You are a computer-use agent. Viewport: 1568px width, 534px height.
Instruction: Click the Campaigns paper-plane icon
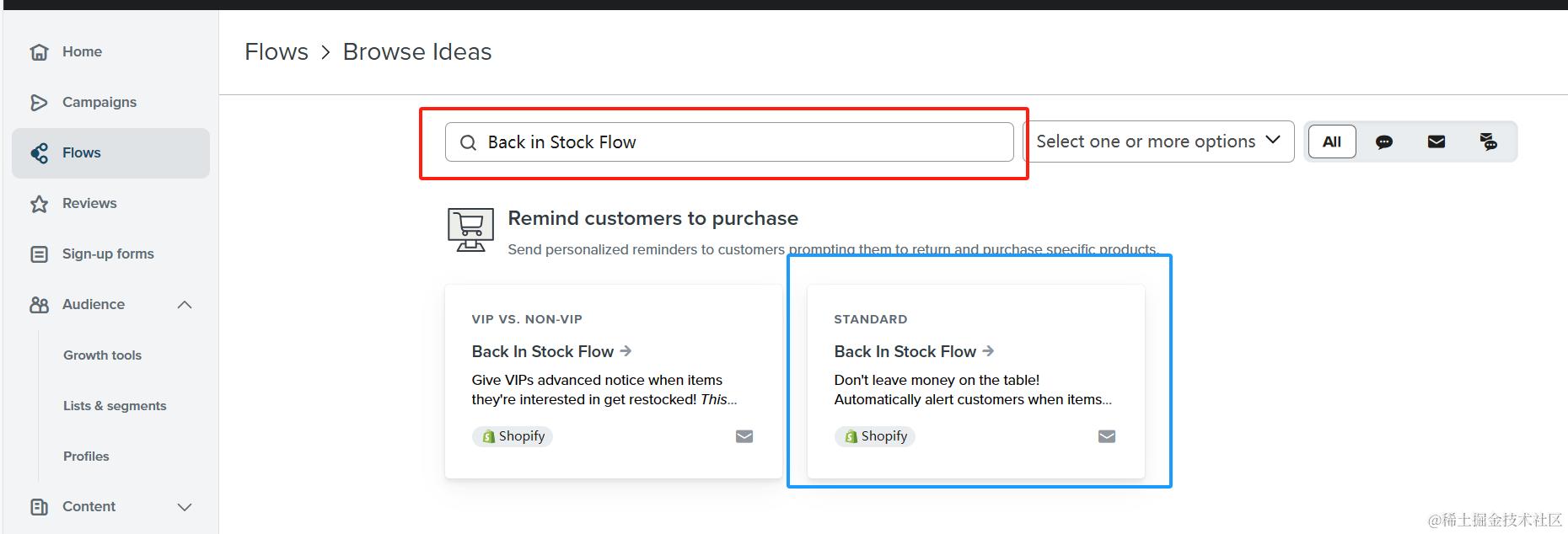[x=39, y=103]
